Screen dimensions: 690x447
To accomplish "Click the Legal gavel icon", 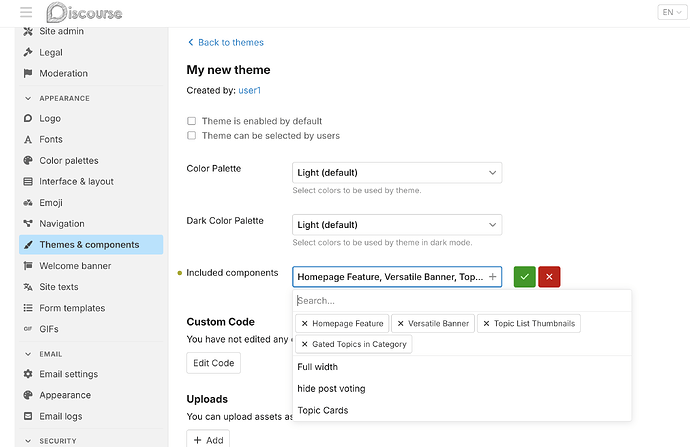I will pos(28,52).
